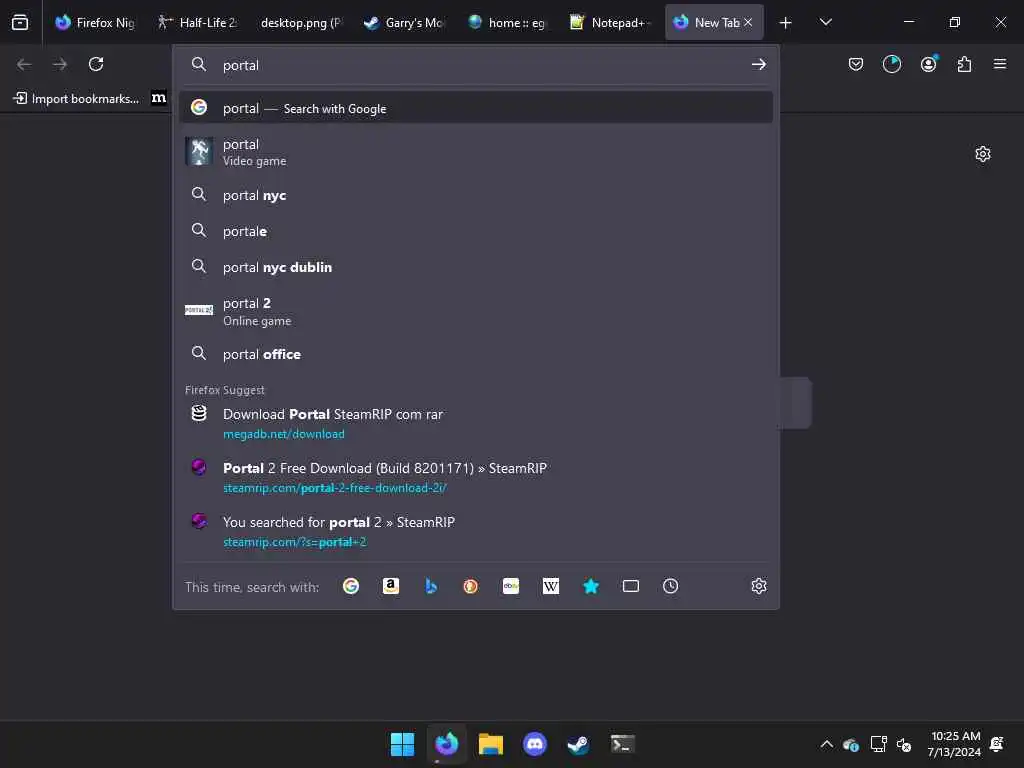This screenshot has height=768, width=1024.
Task: Open Discord from taskbar
Action: (x=535, y=744)
